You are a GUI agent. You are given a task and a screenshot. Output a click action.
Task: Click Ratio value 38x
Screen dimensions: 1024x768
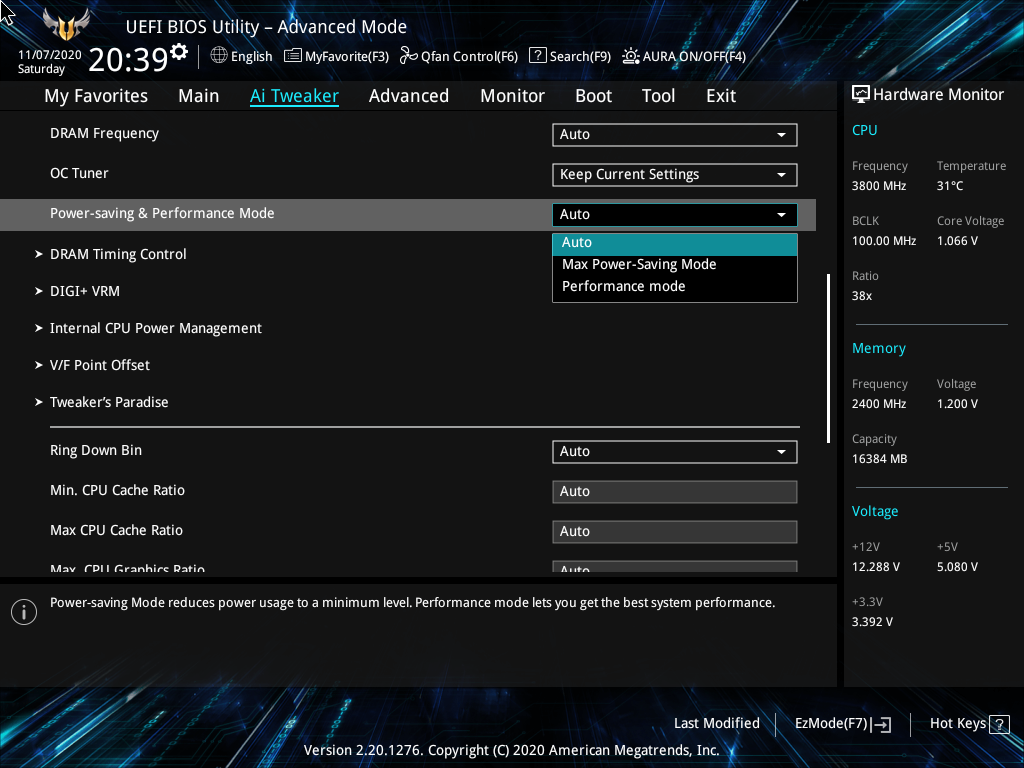click(862, 296)
